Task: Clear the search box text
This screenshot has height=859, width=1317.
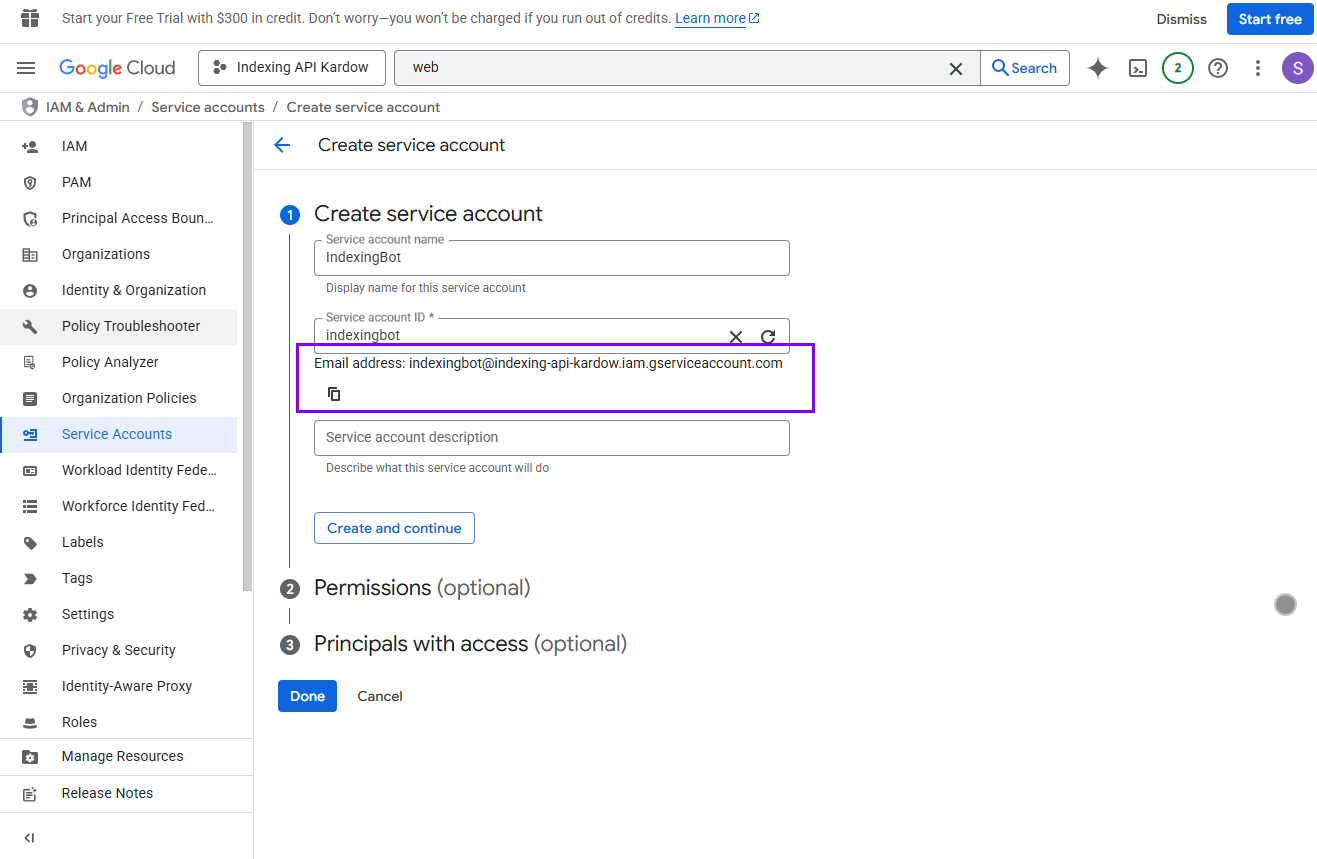Action: [956, 68]
